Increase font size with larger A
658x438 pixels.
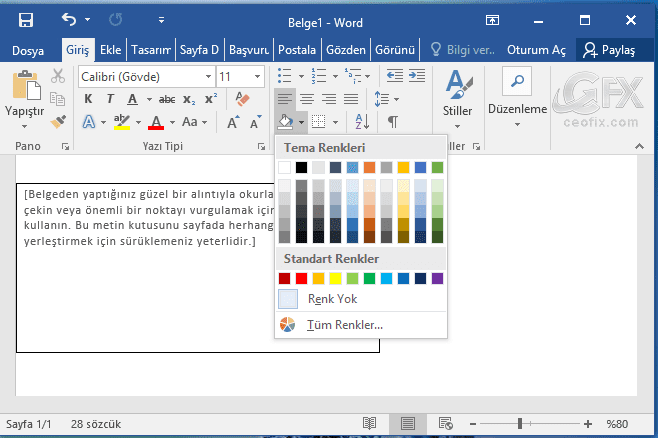[233, 122]
